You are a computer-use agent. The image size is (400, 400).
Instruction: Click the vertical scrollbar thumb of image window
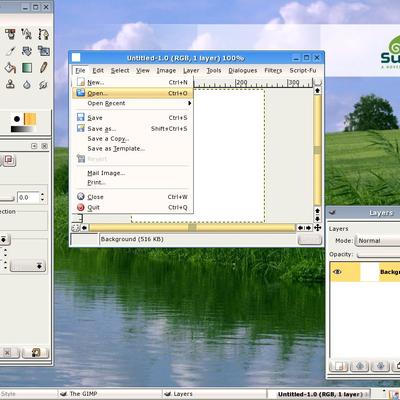317,150
